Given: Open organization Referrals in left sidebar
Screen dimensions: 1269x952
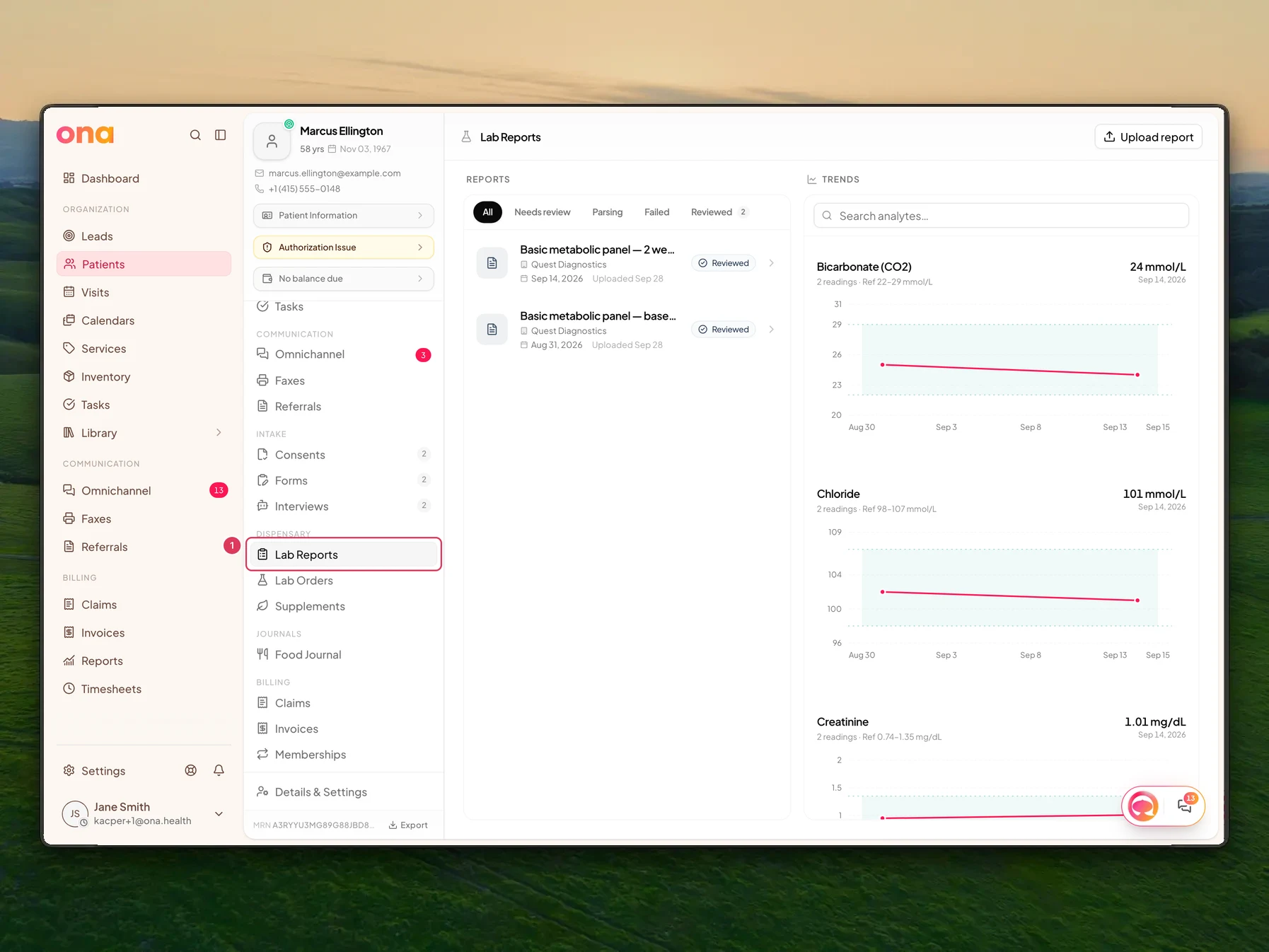Looking at the screenshot, I should tap(144, 547).
